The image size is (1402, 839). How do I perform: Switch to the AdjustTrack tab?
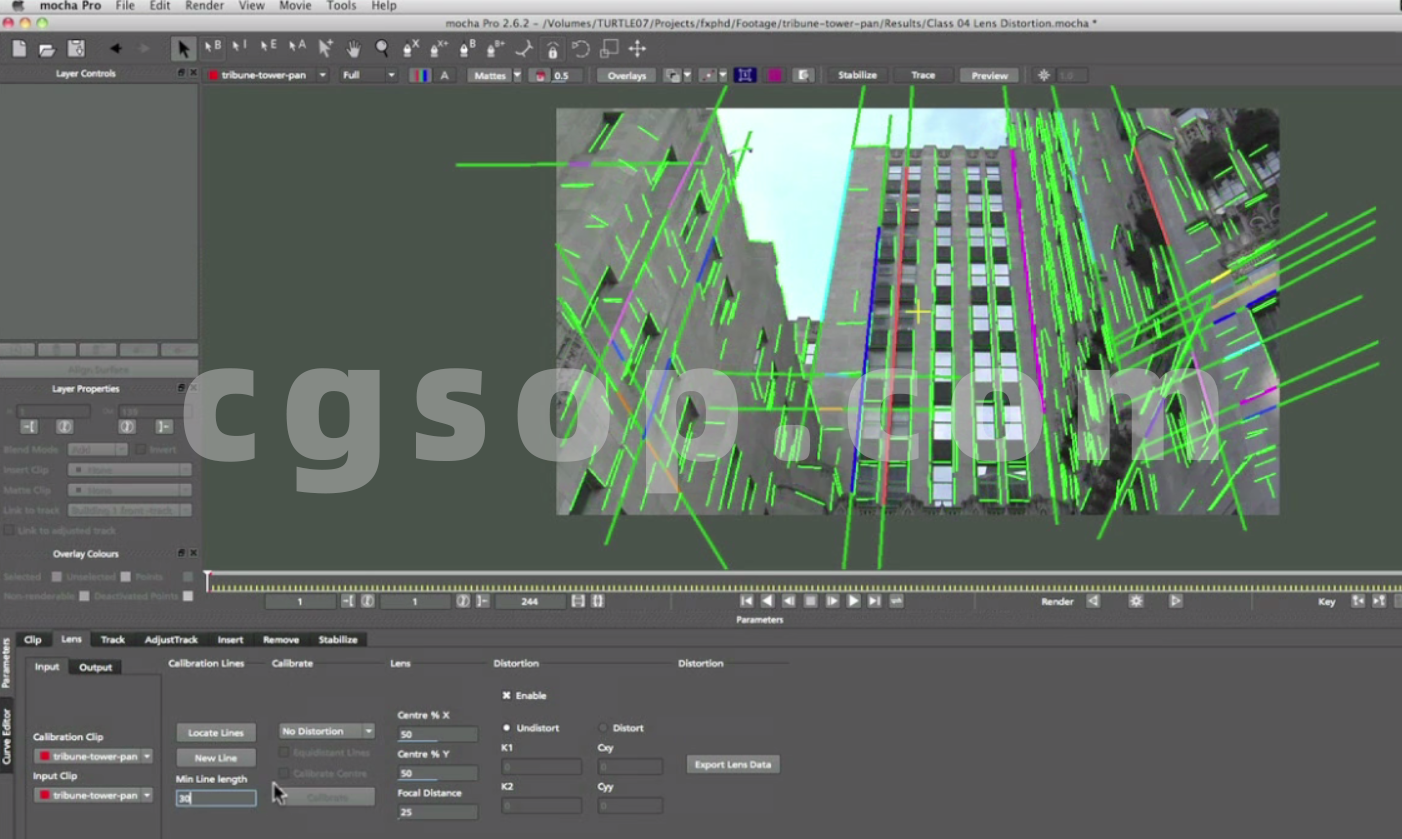click(171, 639)
